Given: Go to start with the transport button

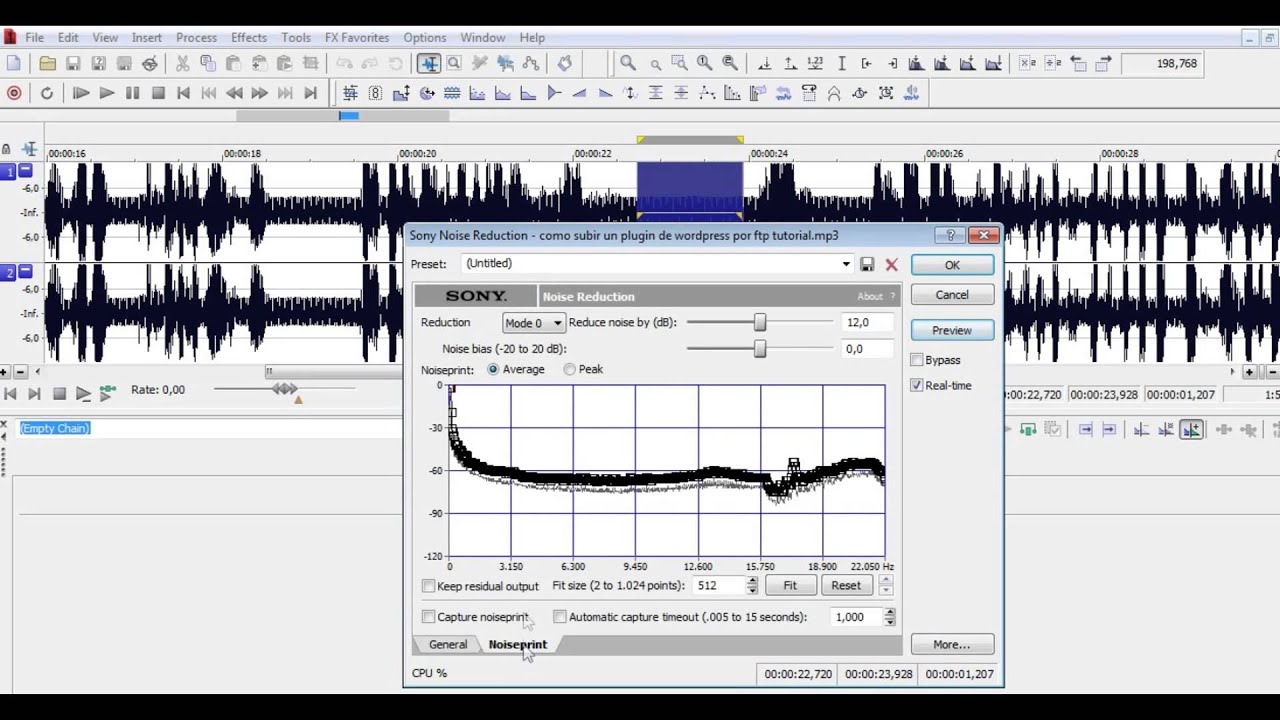Looking at the screenshot, I should pos(183,93).
